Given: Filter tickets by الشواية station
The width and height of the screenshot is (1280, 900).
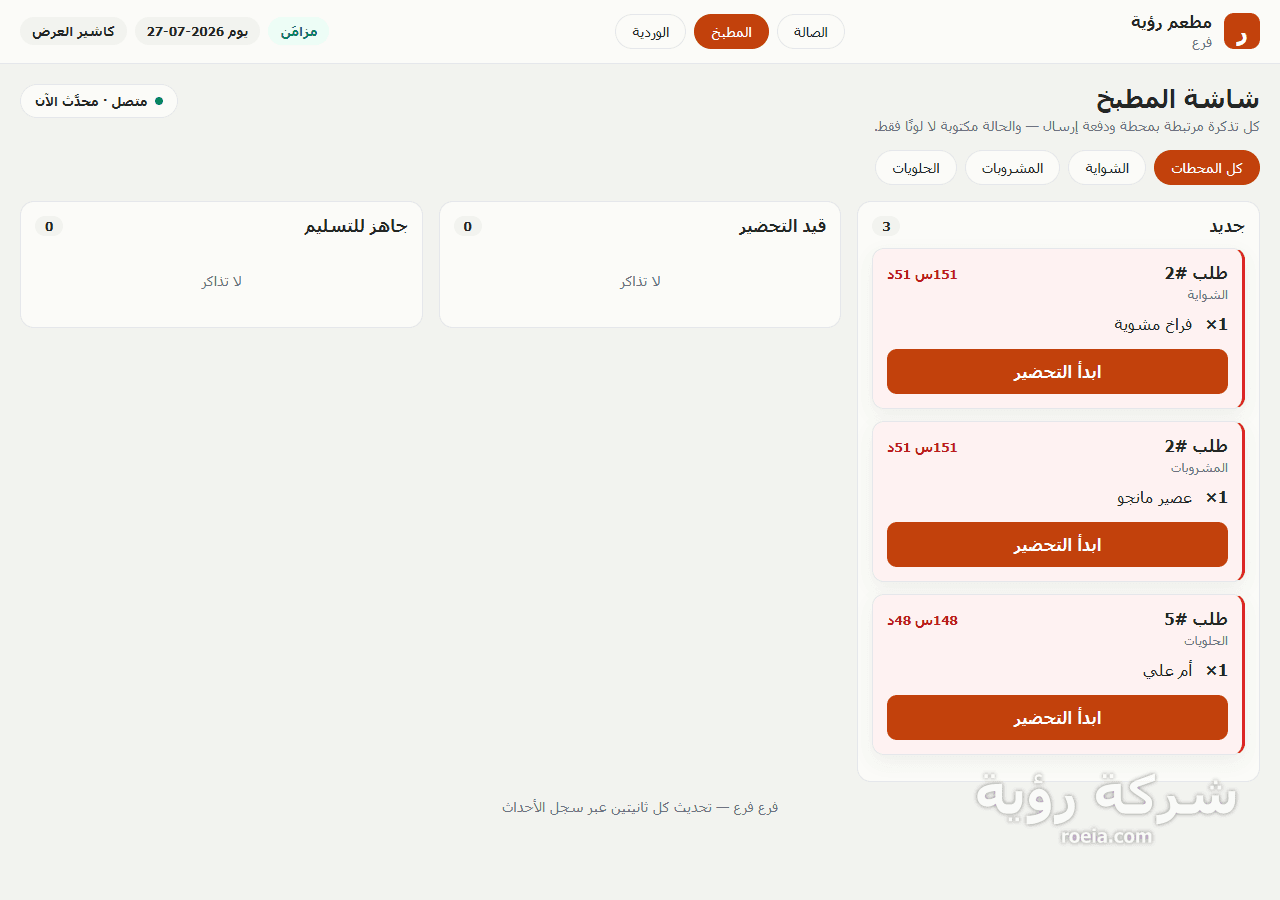Looking at the screenshot, I should [1107, 168].
